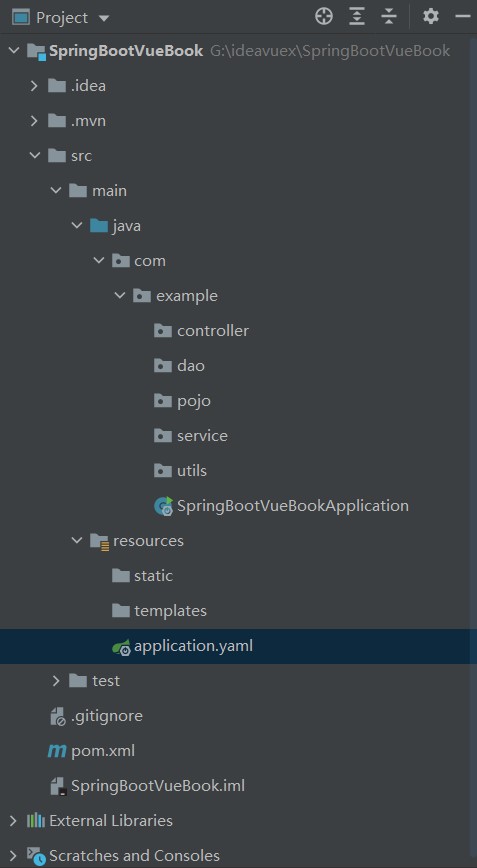The image size is (477, 868).
Task: Expand the .idea folder arrow
Action: (34, 86)
